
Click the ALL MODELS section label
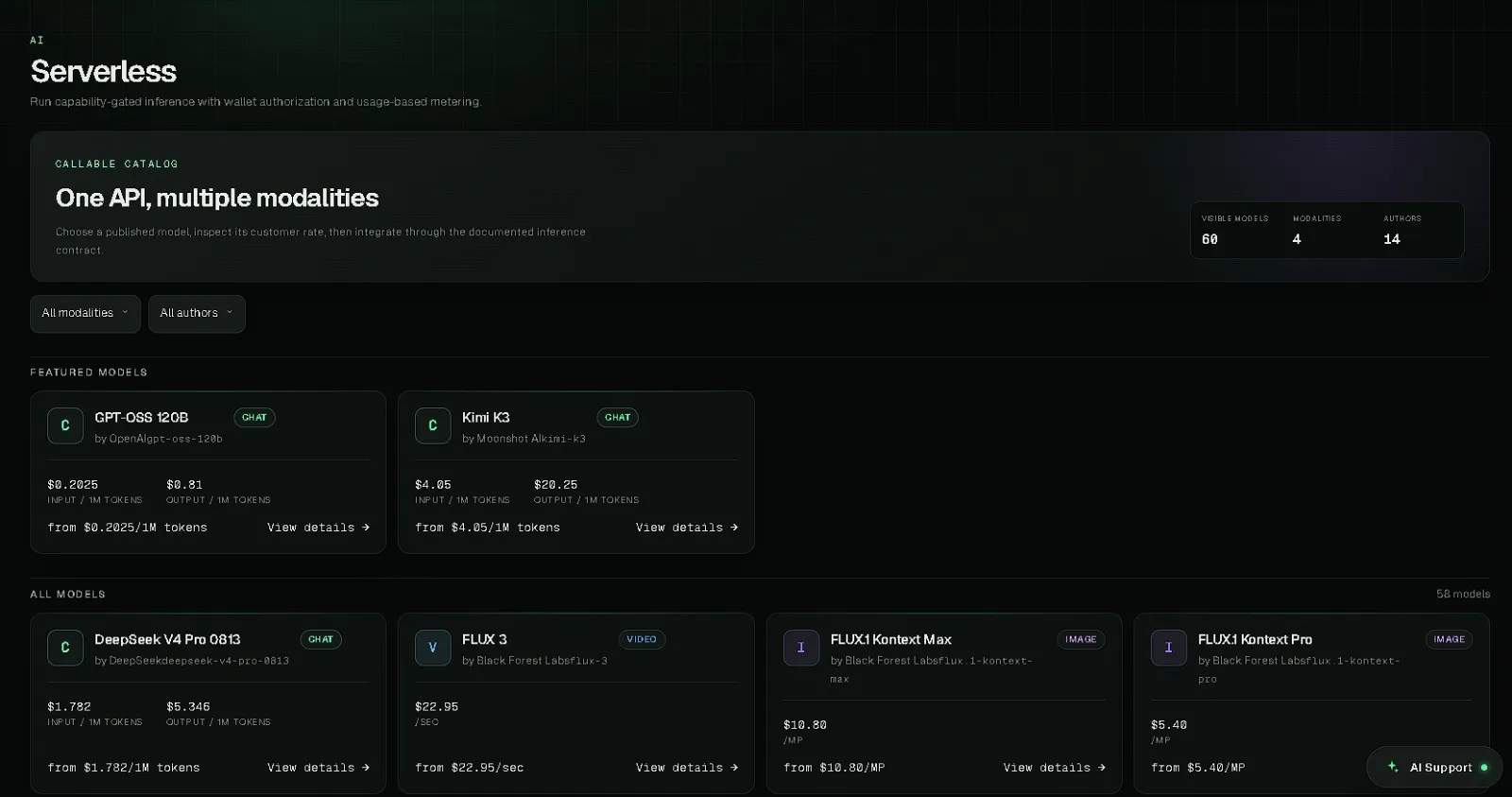pos(68,595)
